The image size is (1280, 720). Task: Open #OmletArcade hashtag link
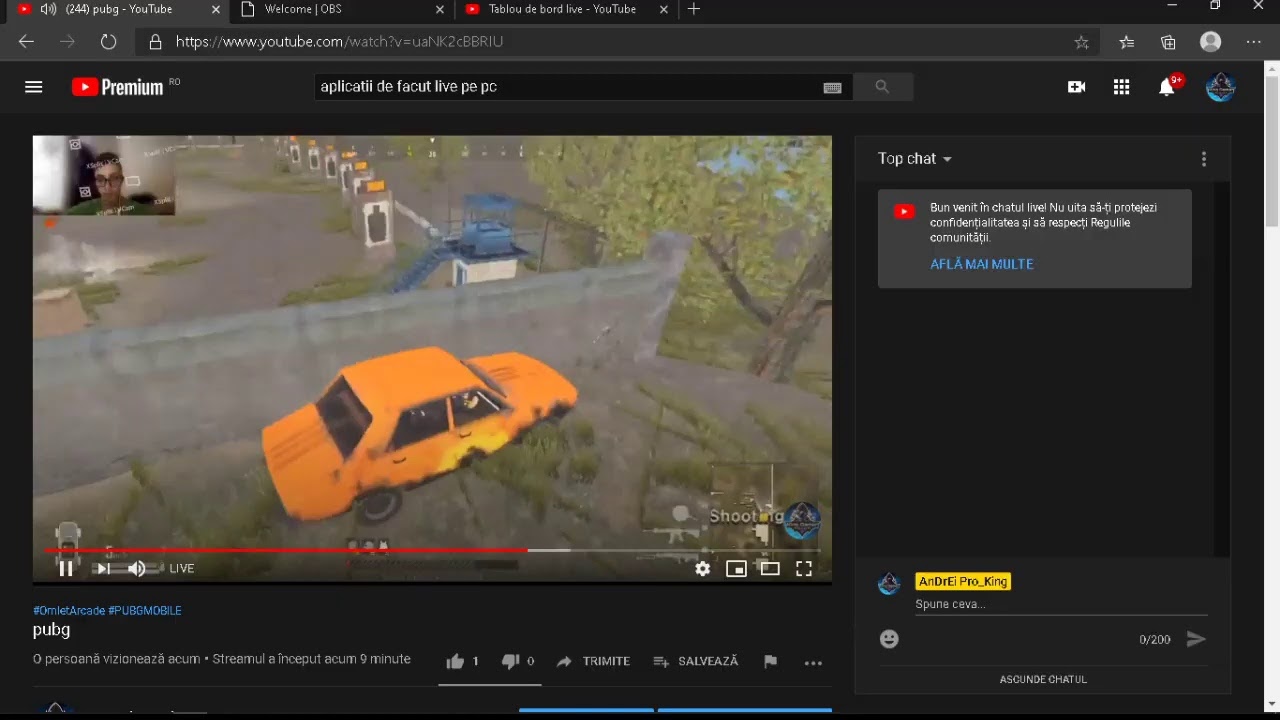click(x=69, y=610)
